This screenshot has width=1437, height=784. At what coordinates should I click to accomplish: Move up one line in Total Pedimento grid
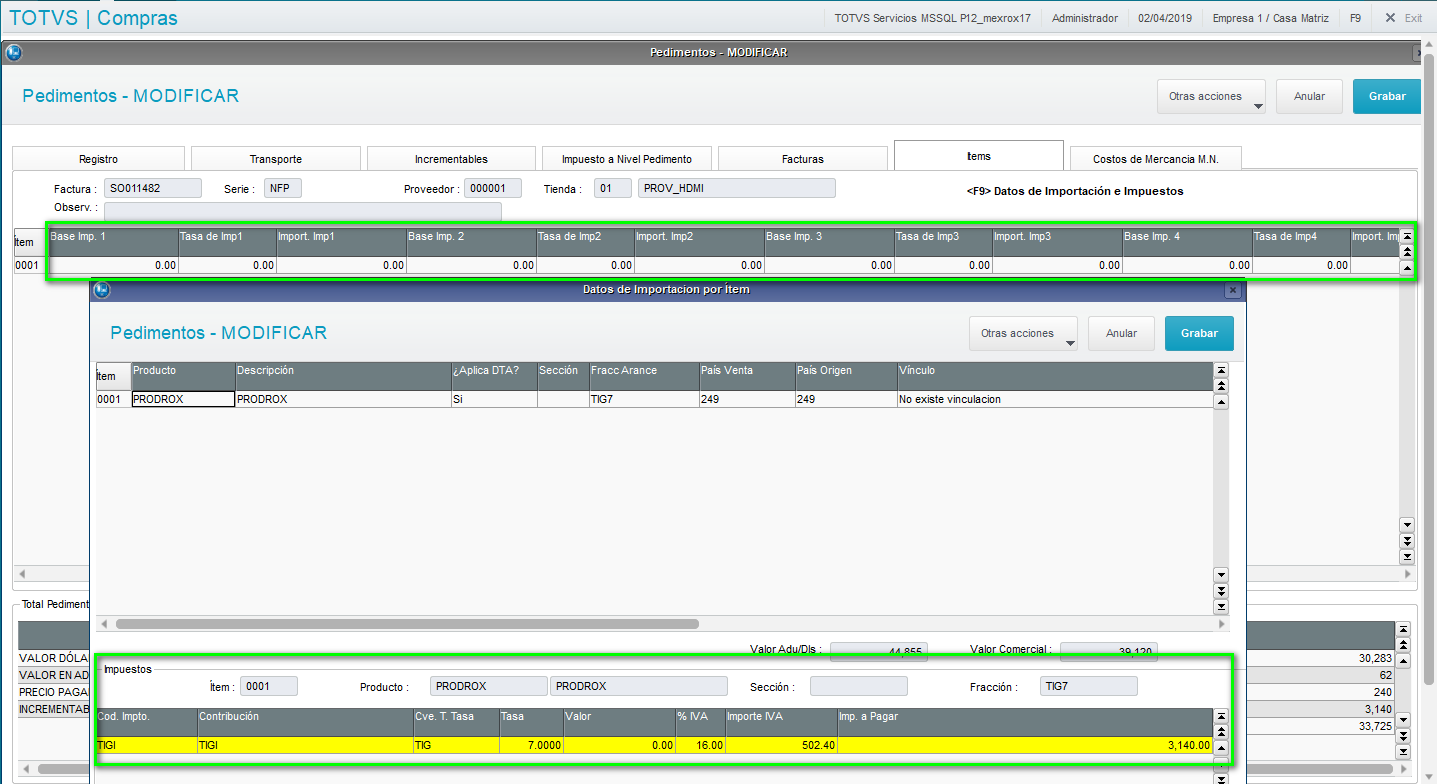pos(1403,661)
